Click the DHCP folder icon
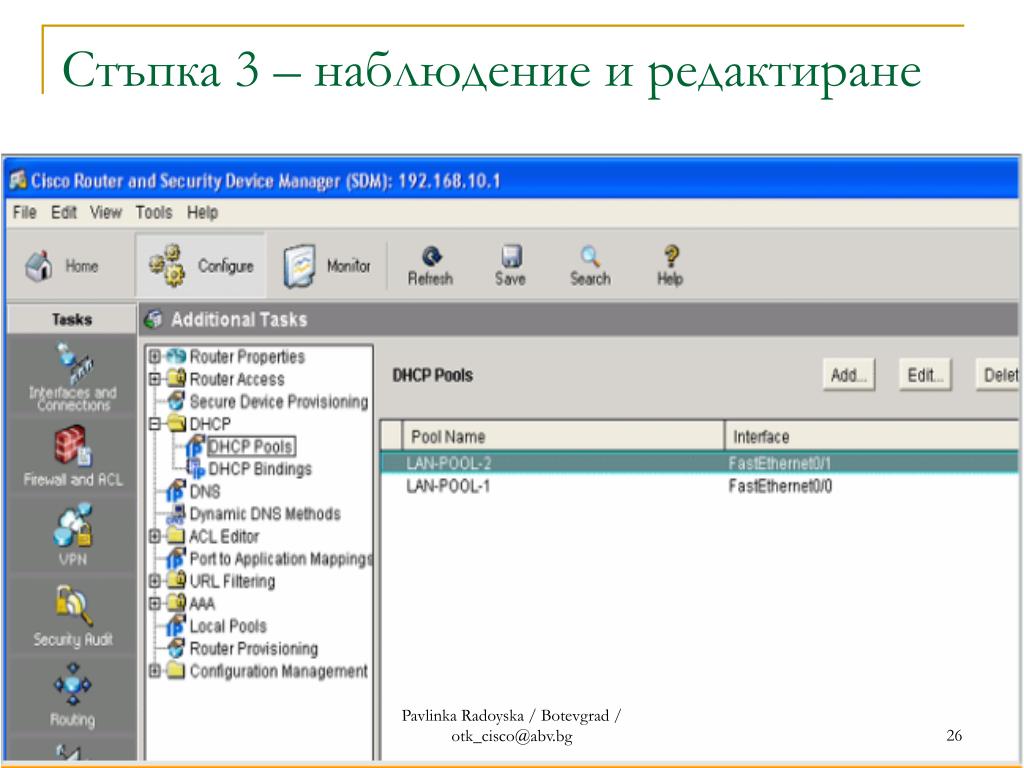The width and height of the screenshot is (1024, 768). [177, 423]
